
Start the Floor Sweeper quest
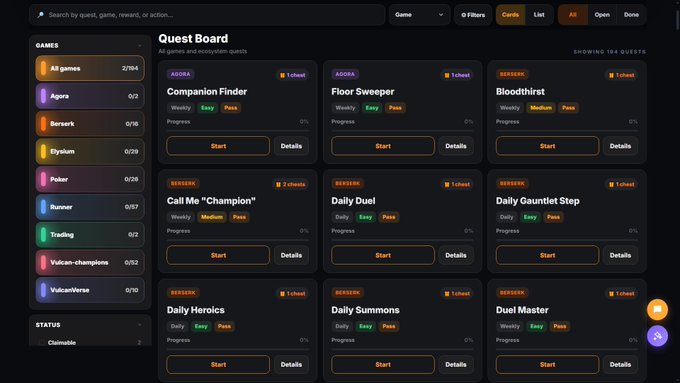point(383,146)
